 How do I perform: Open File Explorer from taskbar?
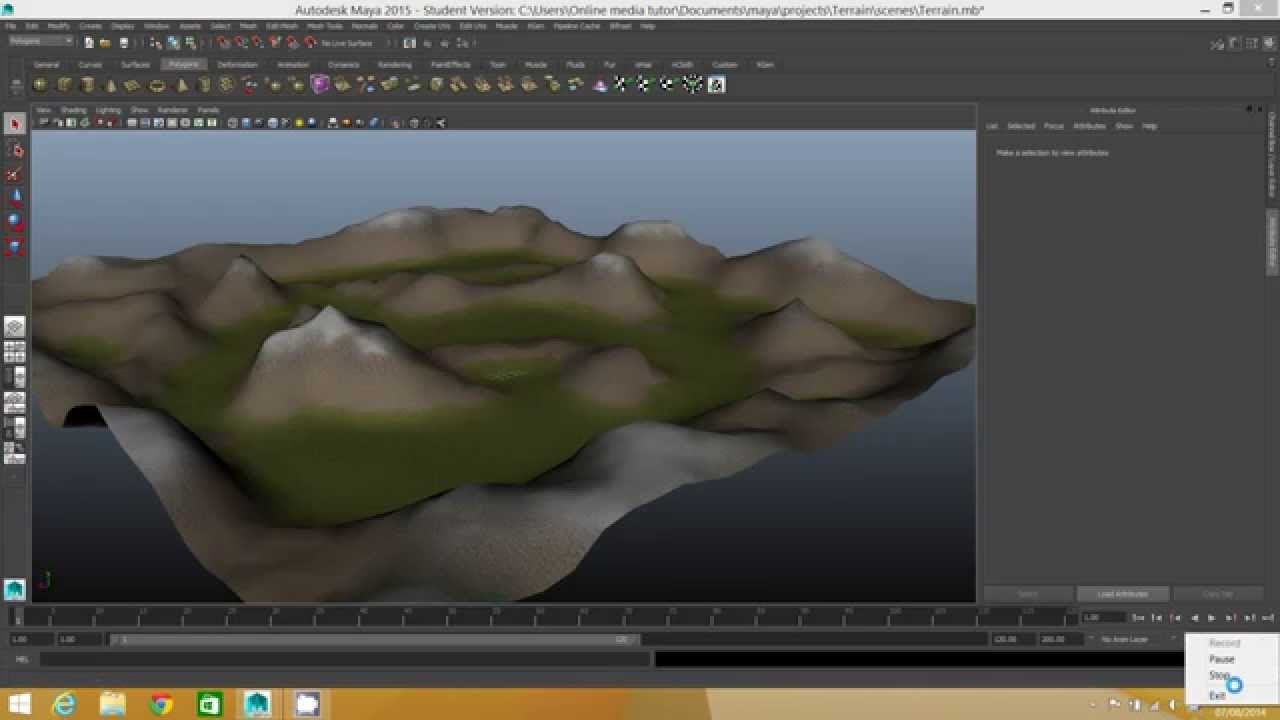112,705
